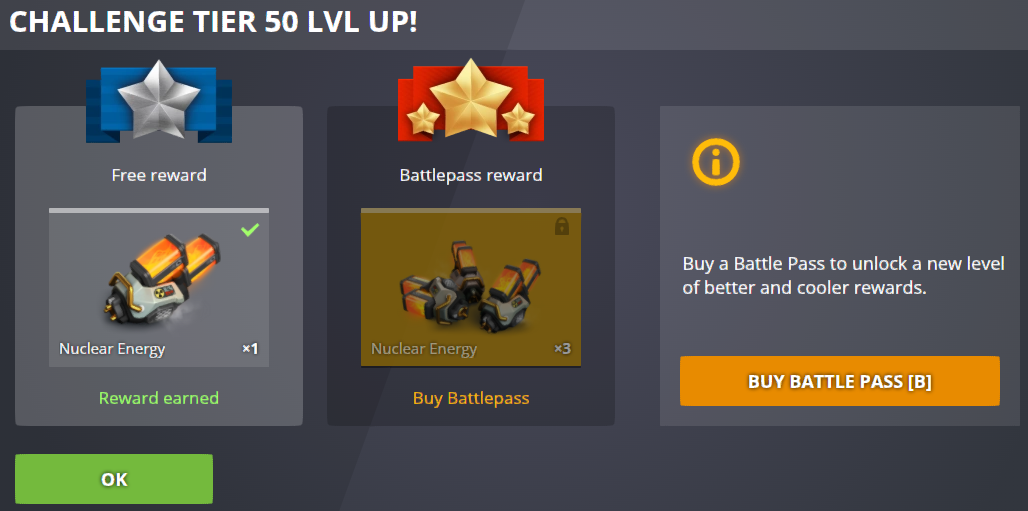This screenshot has width=1028, height=511.
Task: Click the Battlepass reward heading
Action: tap(471, 175)
